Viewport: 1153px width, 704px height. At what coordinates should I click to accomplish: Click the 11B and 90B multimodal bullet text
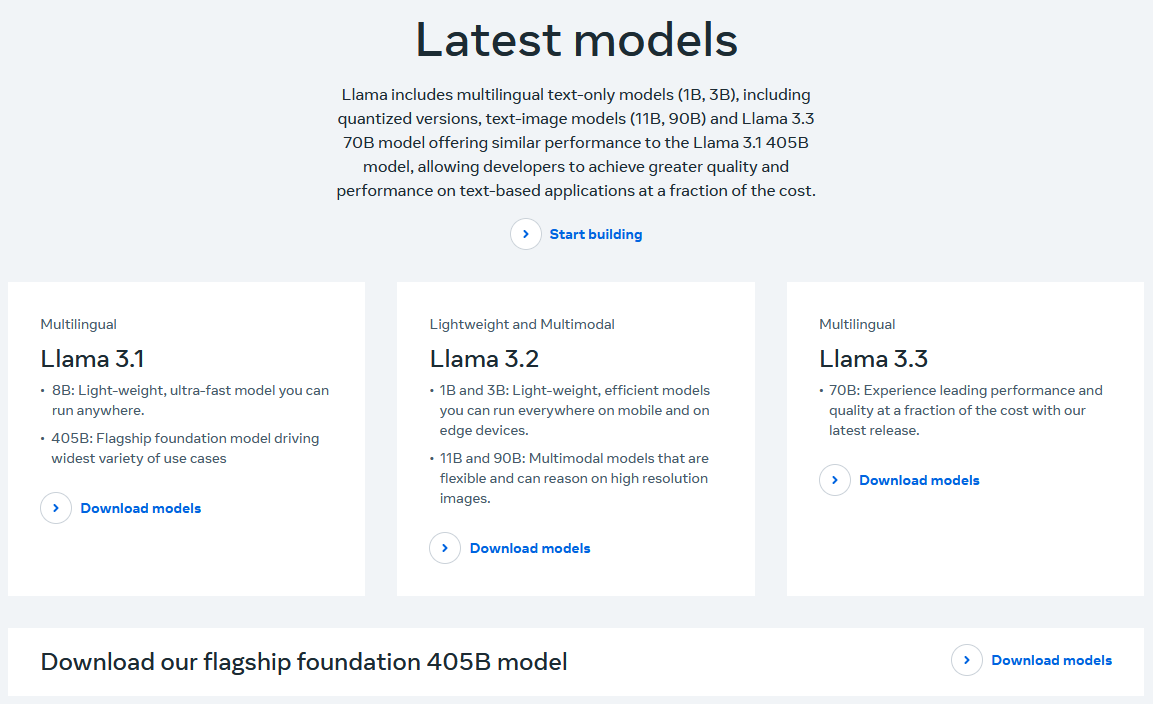[573, 478]
